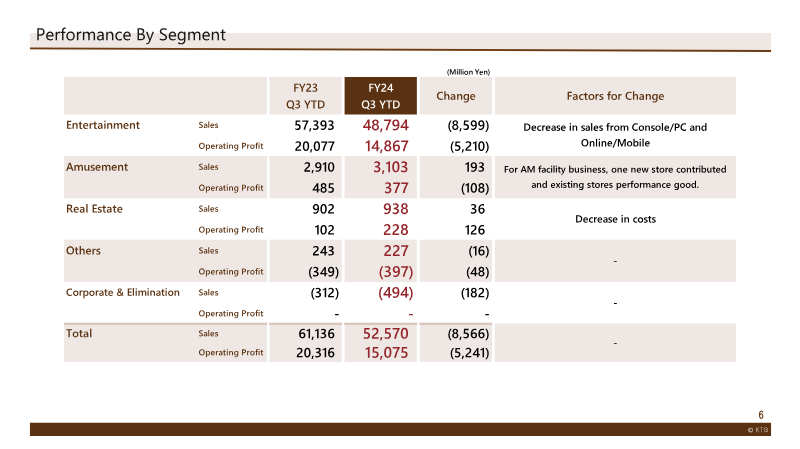Click the Real Estate row label
Viewport: 800px width, 449px height.
pyautogui.click(x=94, y=209)
